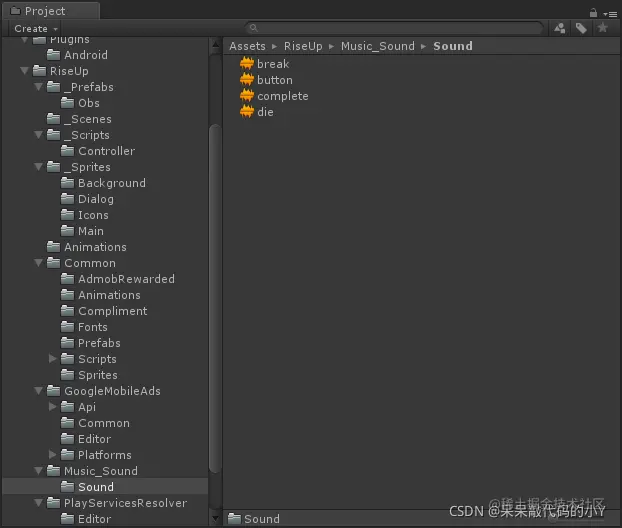The width and height of the screenshot is (622, 528).
Task: Go to Assets in the breadcrumb
Action: click(x=248, y=46)
